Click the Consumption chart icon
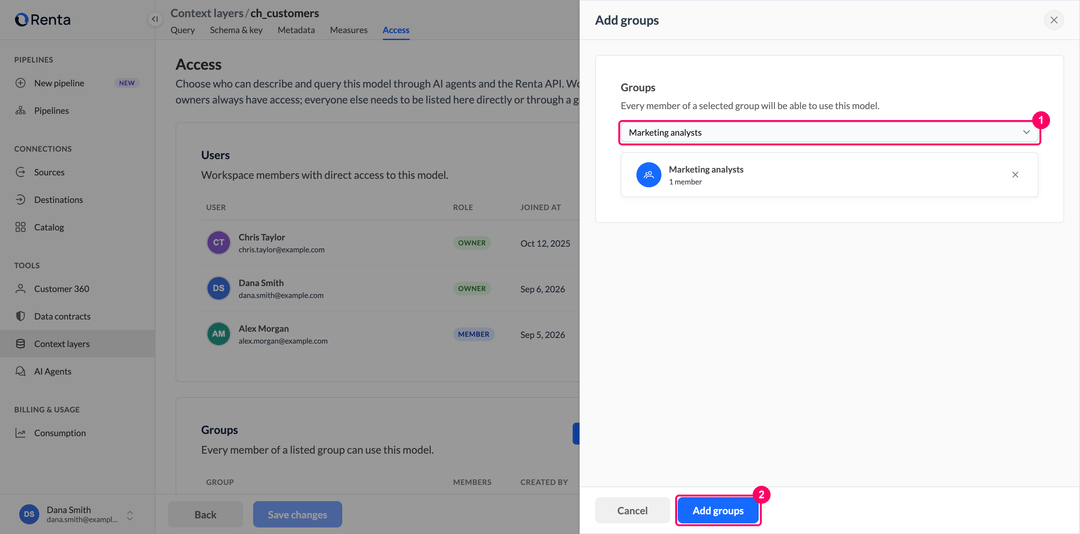 click(21, 433)
